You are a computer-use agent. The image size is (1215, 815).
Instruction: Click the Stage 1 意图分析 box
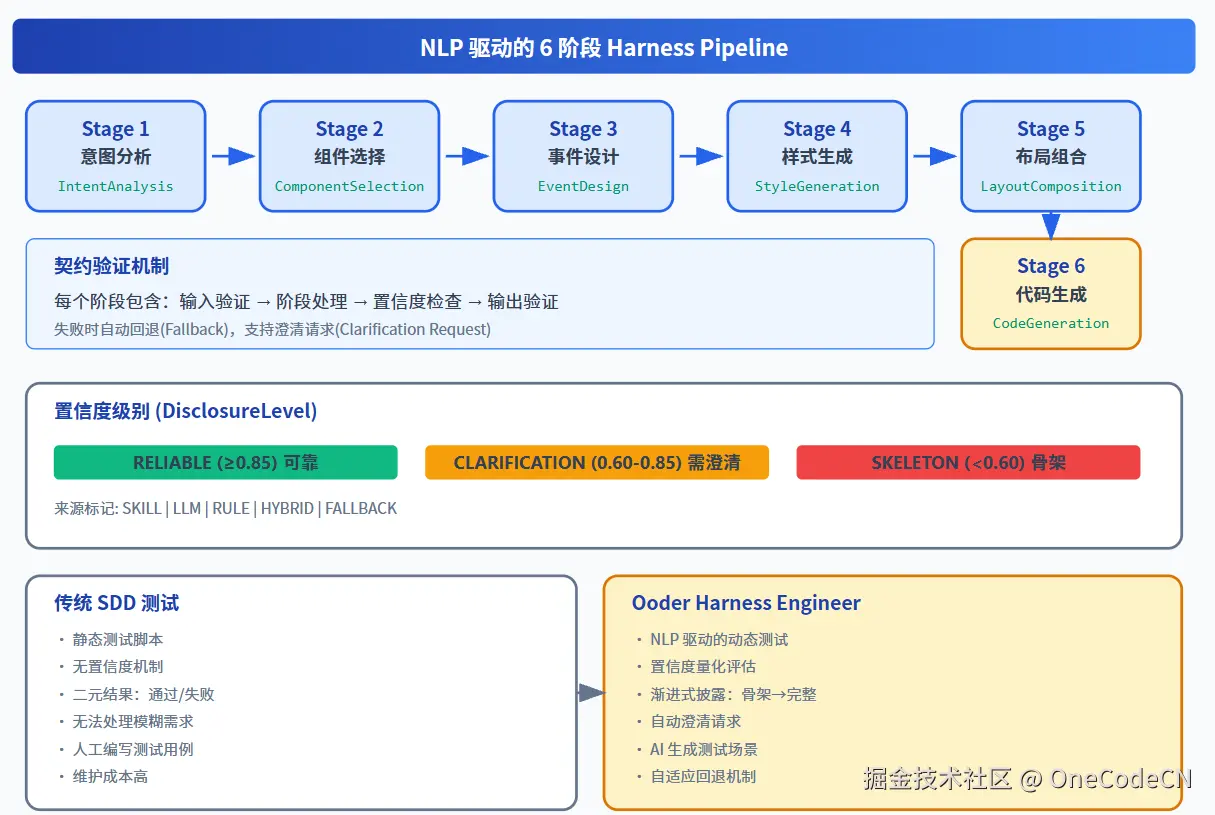[x=115, y=156]
